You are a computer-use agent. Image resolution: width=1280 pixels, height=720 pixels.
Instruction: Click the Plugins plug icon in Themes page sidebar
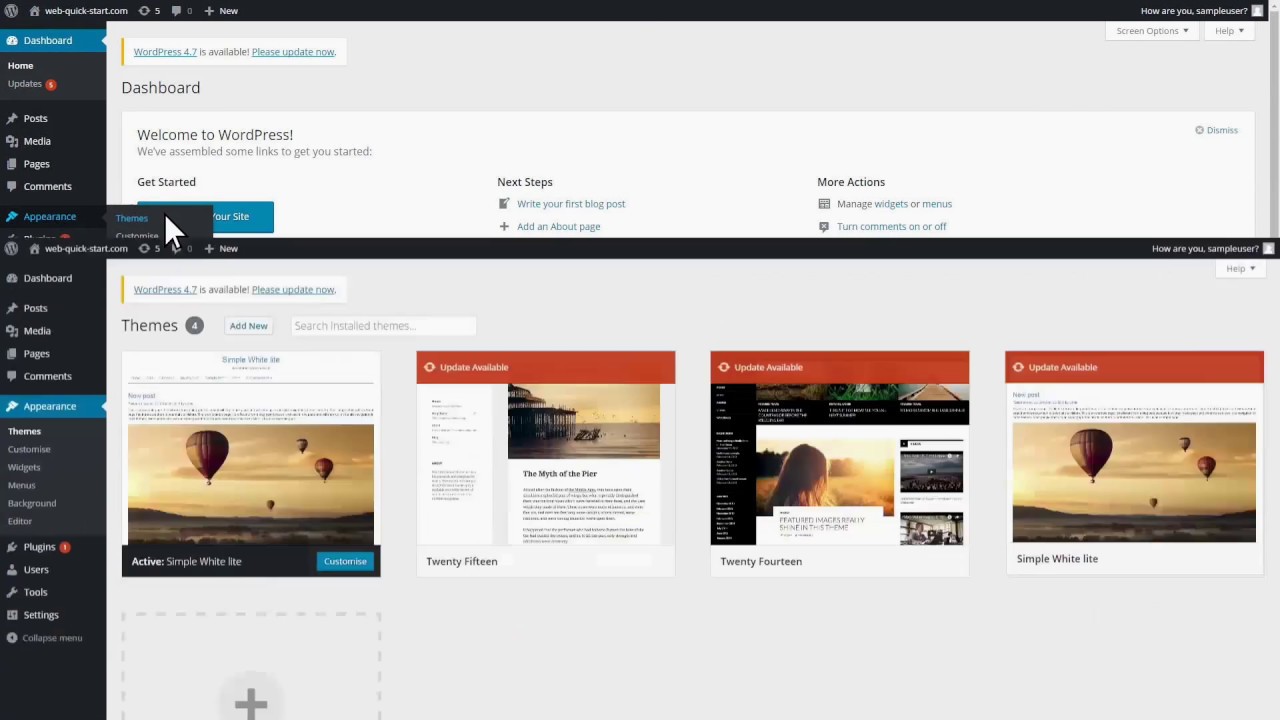[x=12, y=547]
